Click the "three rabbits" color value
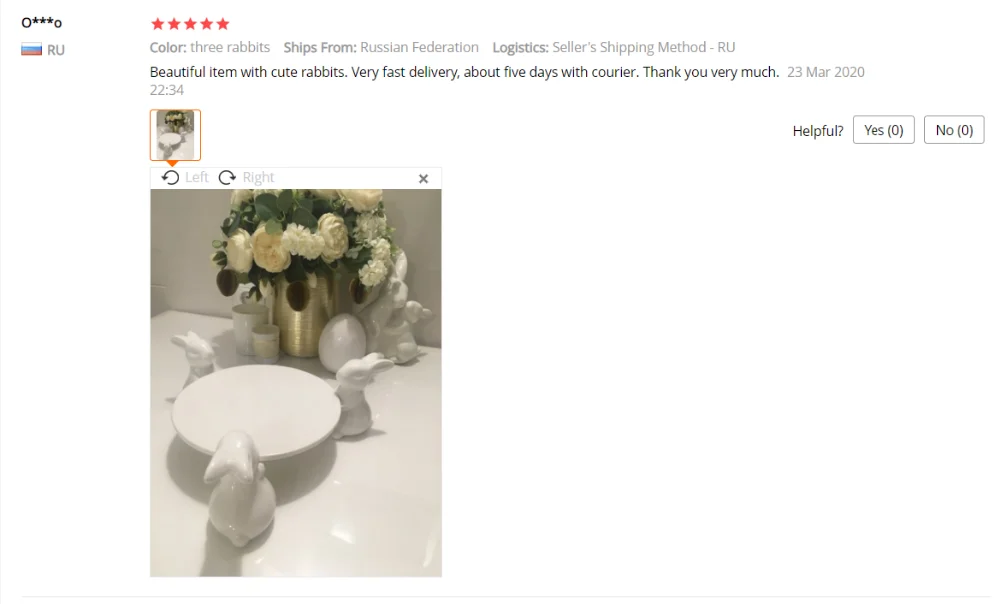 (x=230, y=47)
